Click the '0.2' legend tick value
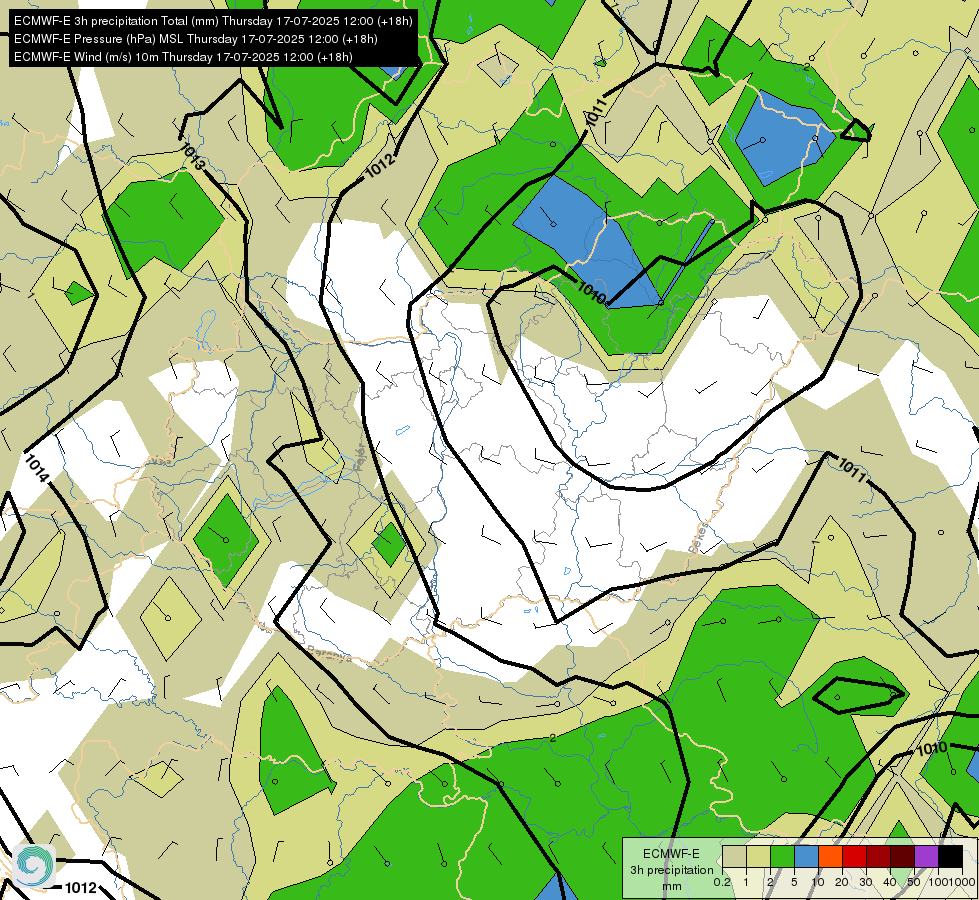Image resolution: width=979 pixels, height=900 pixels. tap(722, 882)
